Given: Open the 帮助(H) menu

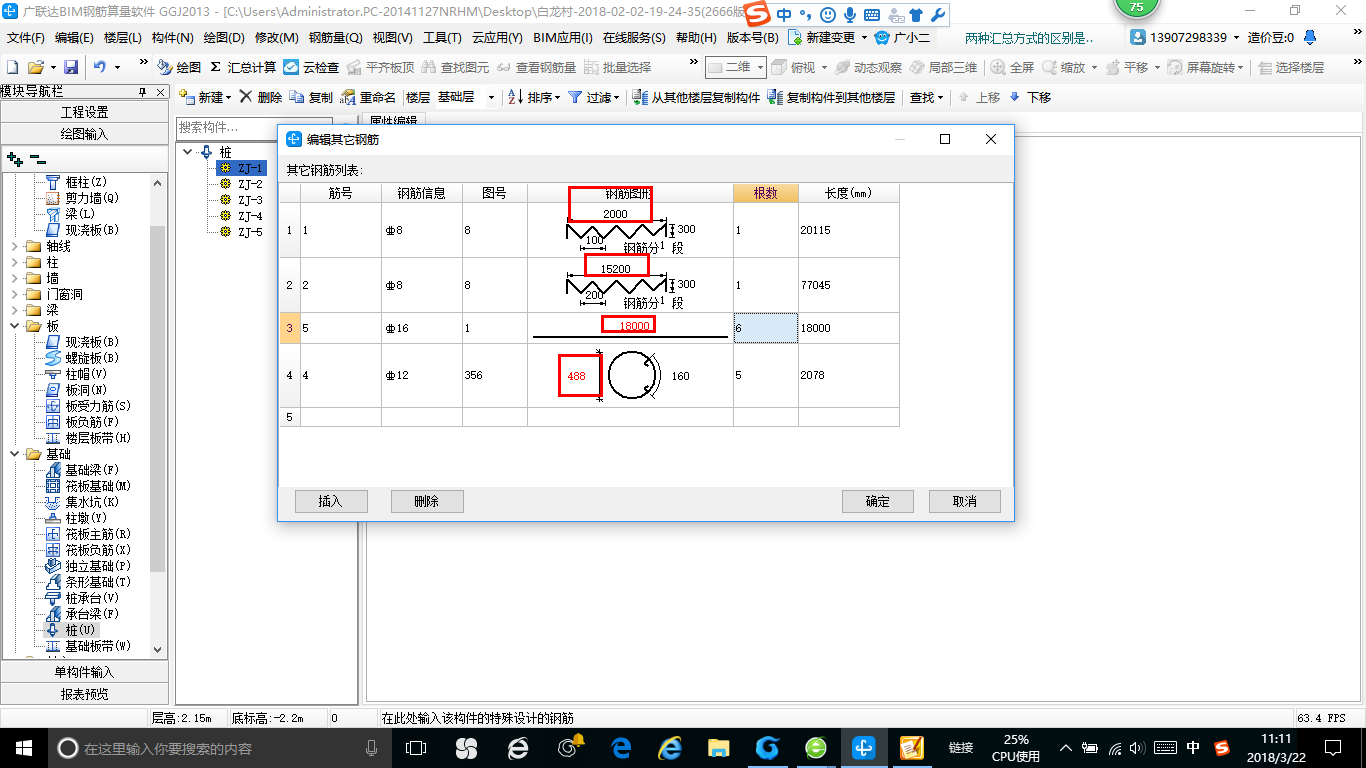Looking at the screenshot, I should 696,37.
